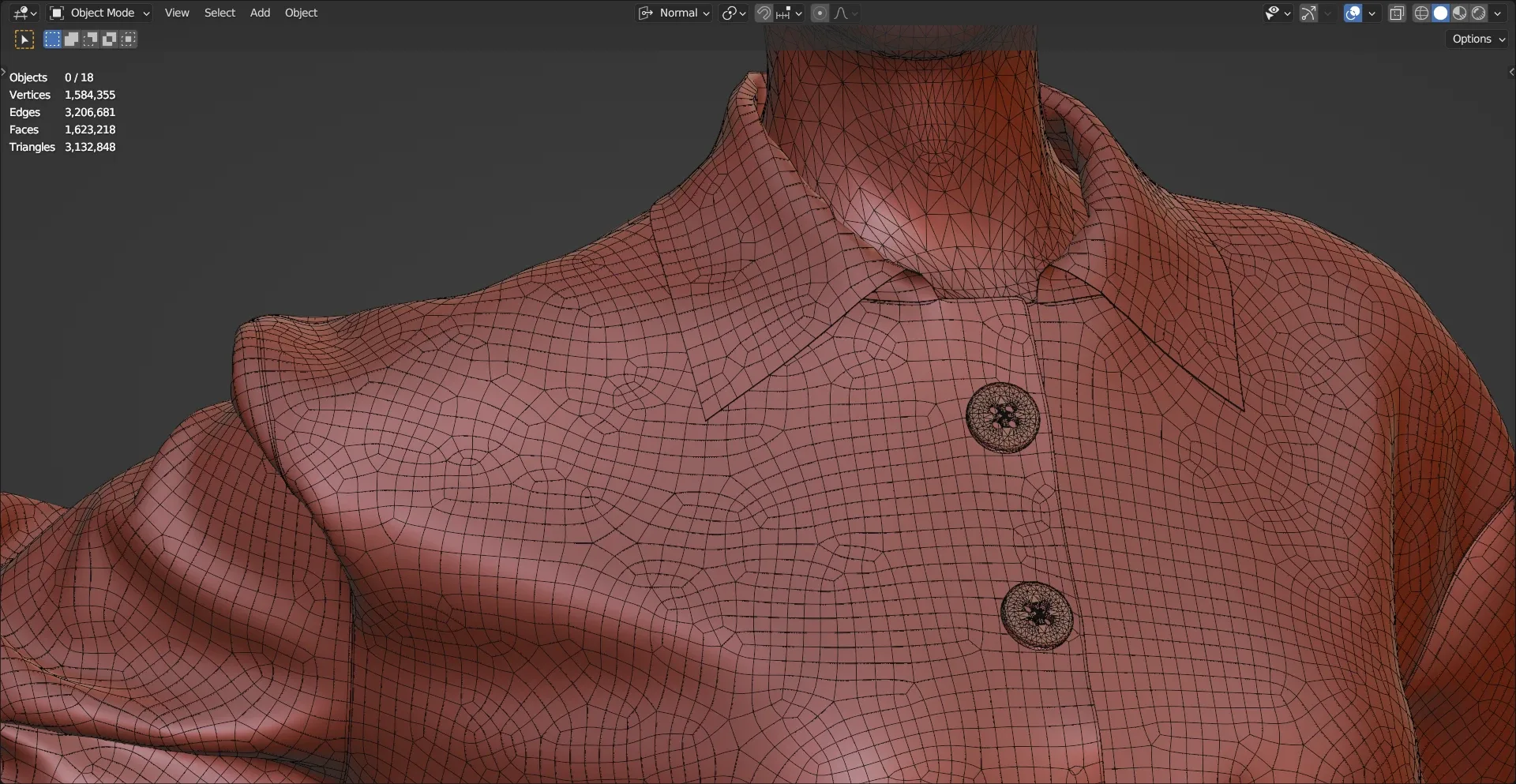Open the View menu
This screenshot has height=784, width=1516.
click(x=177, y=13)
